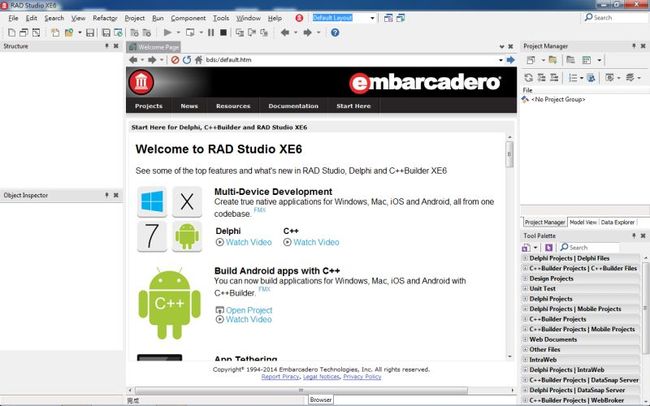Switch to the Model View tab
Viewport: 650px width, 406px height.
583,222
